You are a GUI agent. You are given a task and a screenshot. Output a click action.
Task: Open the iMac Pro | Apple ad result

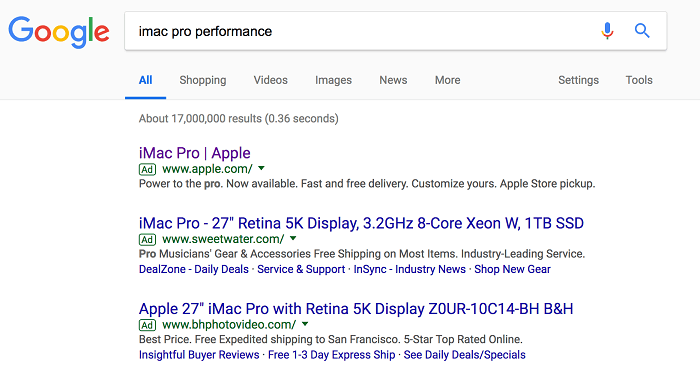point(195,153)
